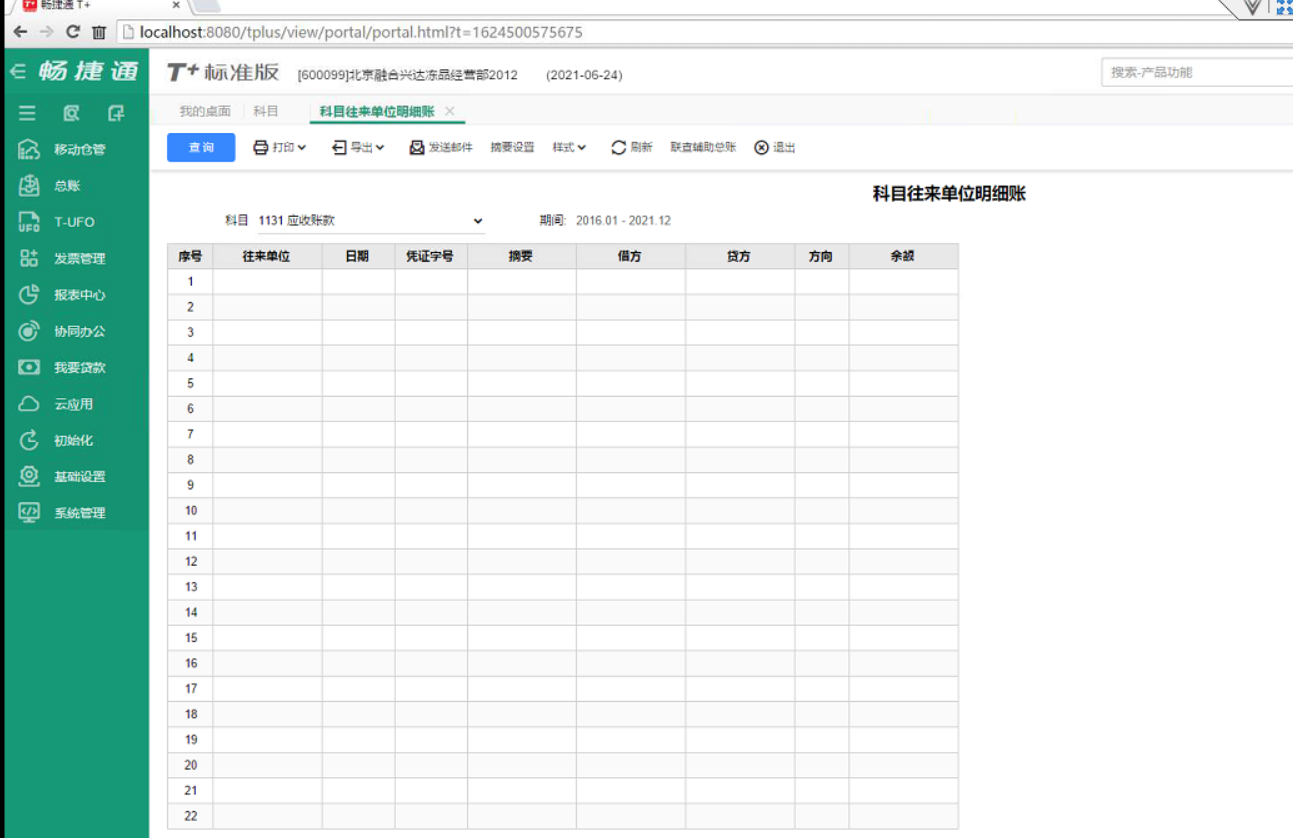Open 总账 general ledger icon
1293x838 pixels.
(29, 185)
